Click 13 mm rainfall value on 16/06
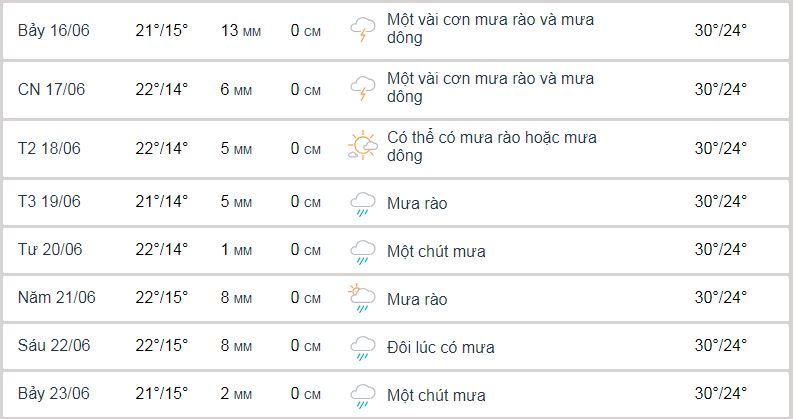 click(241, 30)
